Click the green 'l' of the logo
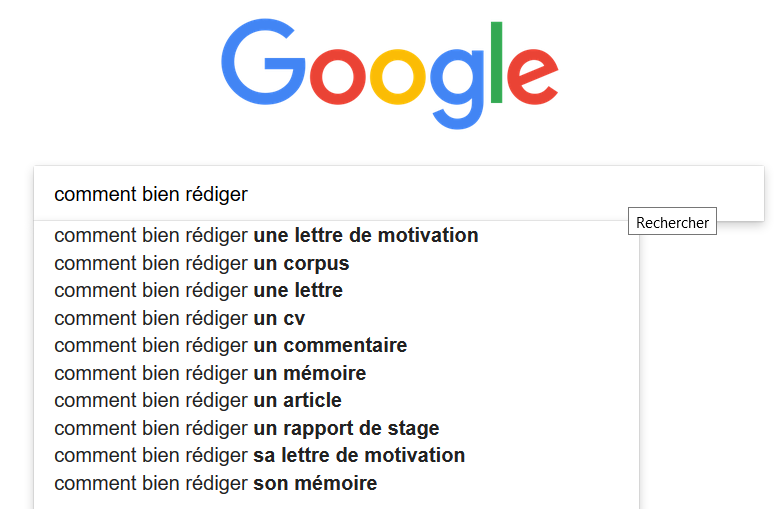The image size is (776, 509). pyautogui.click(x=496, y=62)
